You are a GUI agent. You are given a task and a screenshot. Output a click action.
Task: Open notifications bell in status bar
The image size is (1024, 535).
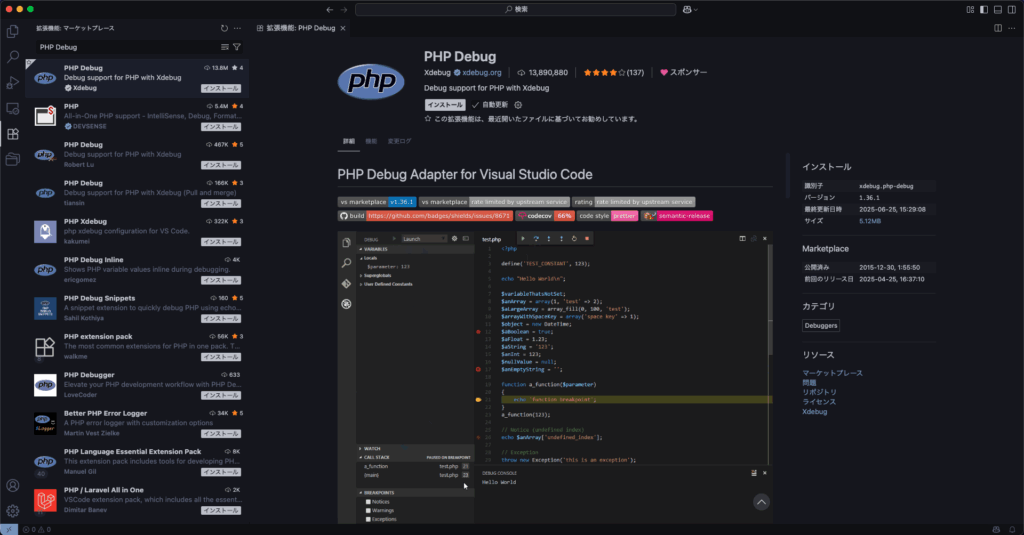1012,529
